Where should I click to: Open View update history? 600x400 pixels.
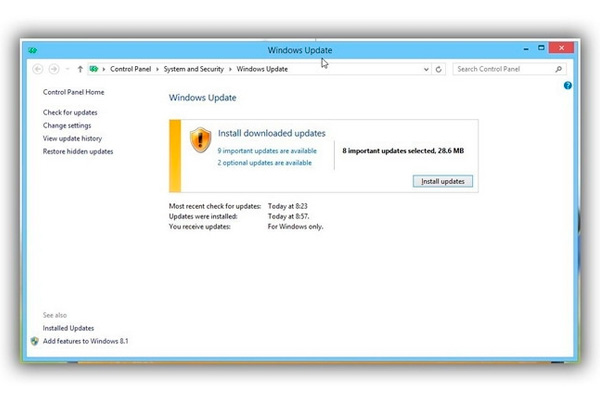[72, 138]
